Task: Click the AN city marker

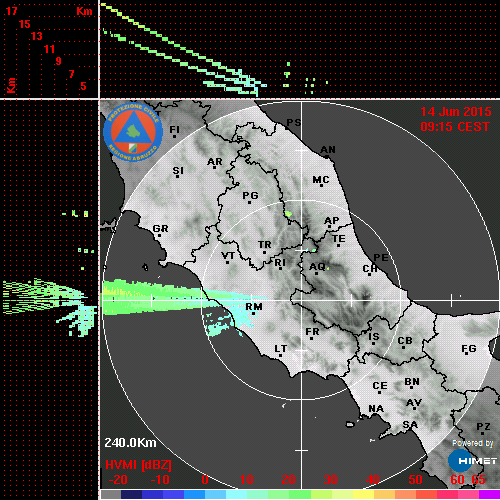Action: coord(328,150)
